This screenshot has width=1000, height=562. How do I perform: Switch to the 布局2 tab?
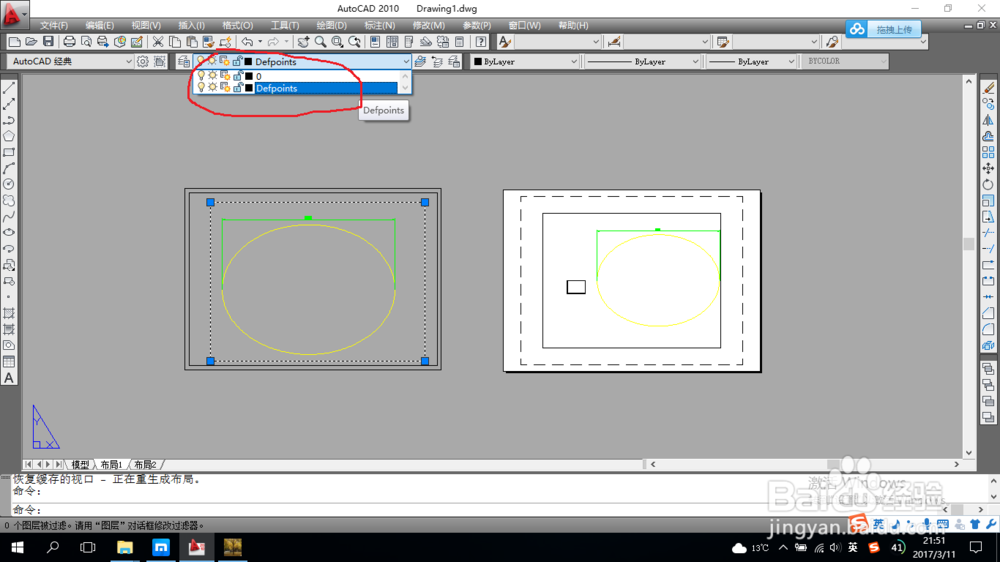(x=145, y=464)
